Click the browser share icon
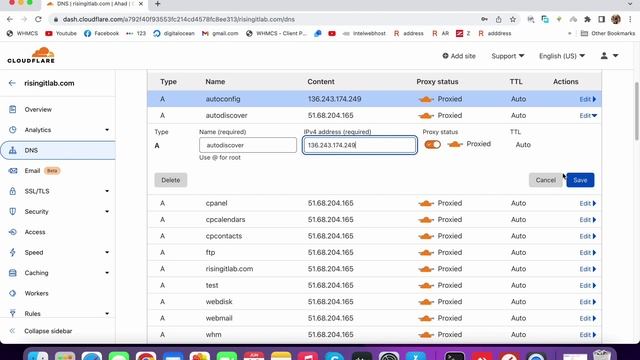The width and height of the screenshot is (640, 360). click(498, 19)
